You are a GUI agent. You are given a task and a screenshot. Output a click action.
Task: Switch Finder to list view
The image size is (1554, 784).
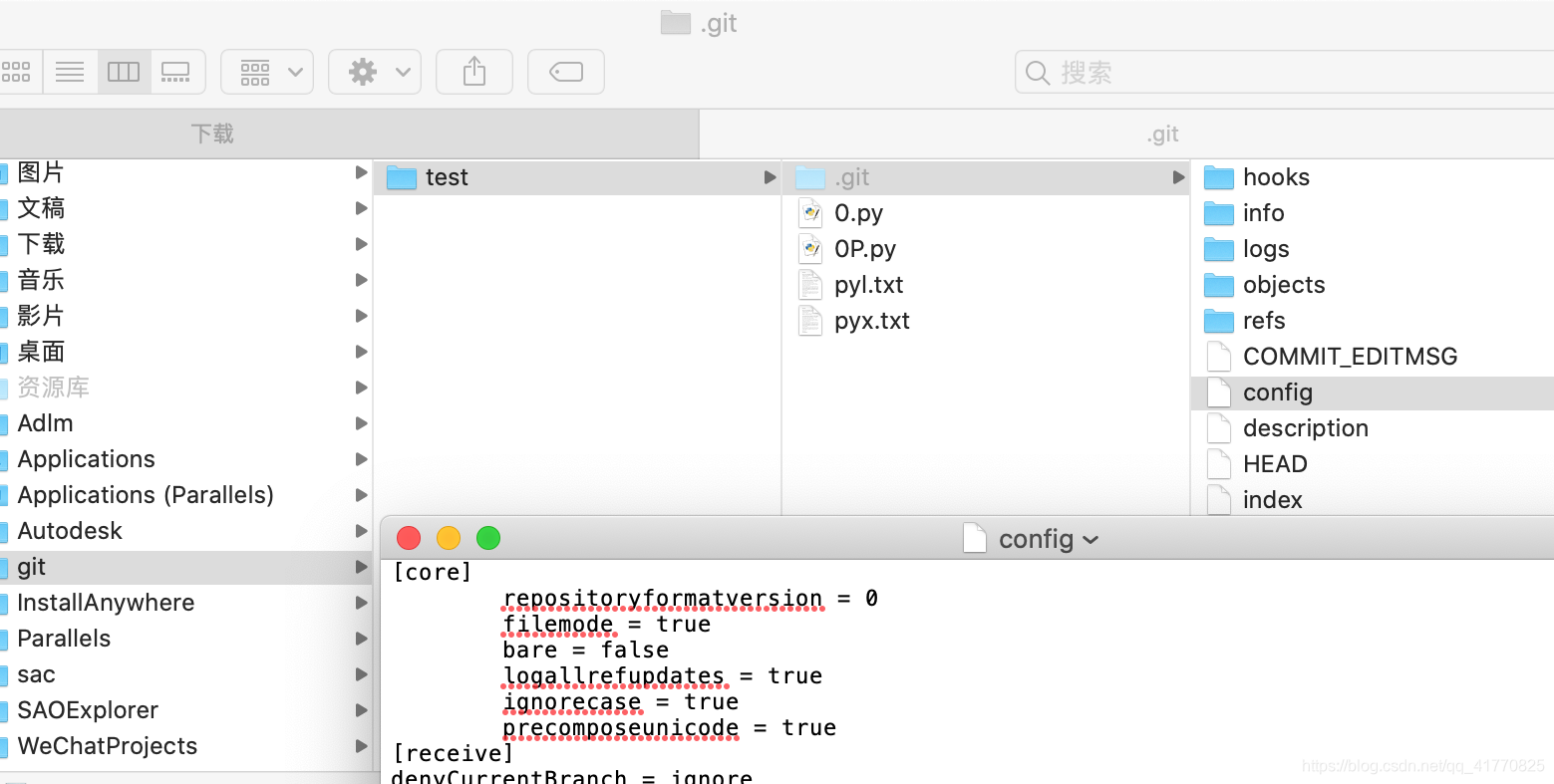70,72
